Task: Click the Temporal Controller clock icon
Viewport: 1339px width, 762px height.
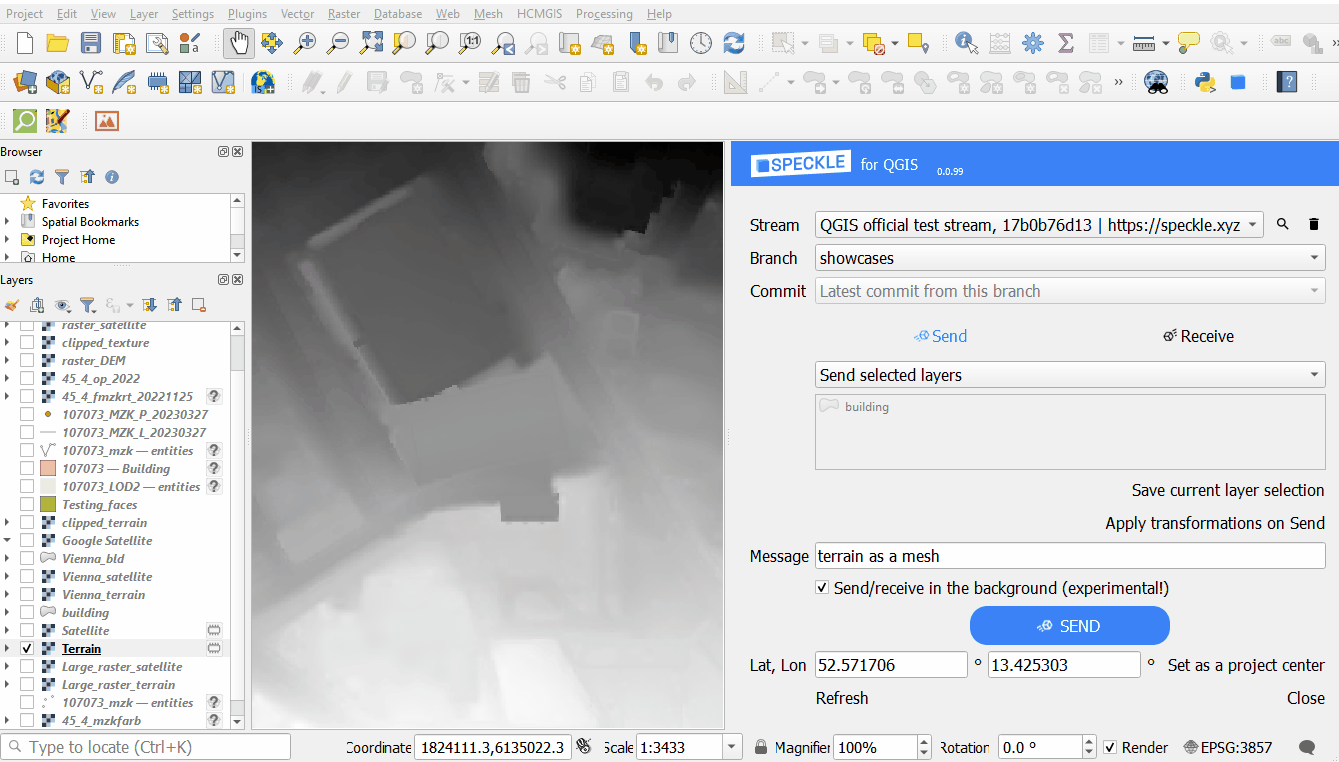Action: click(701, 43)
